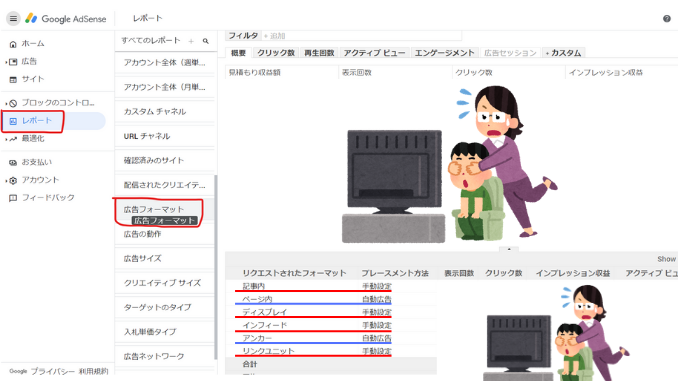Screen dimensions: 678x381
Task: Select the 広告ネットワーク report
Action: point(165,356)
